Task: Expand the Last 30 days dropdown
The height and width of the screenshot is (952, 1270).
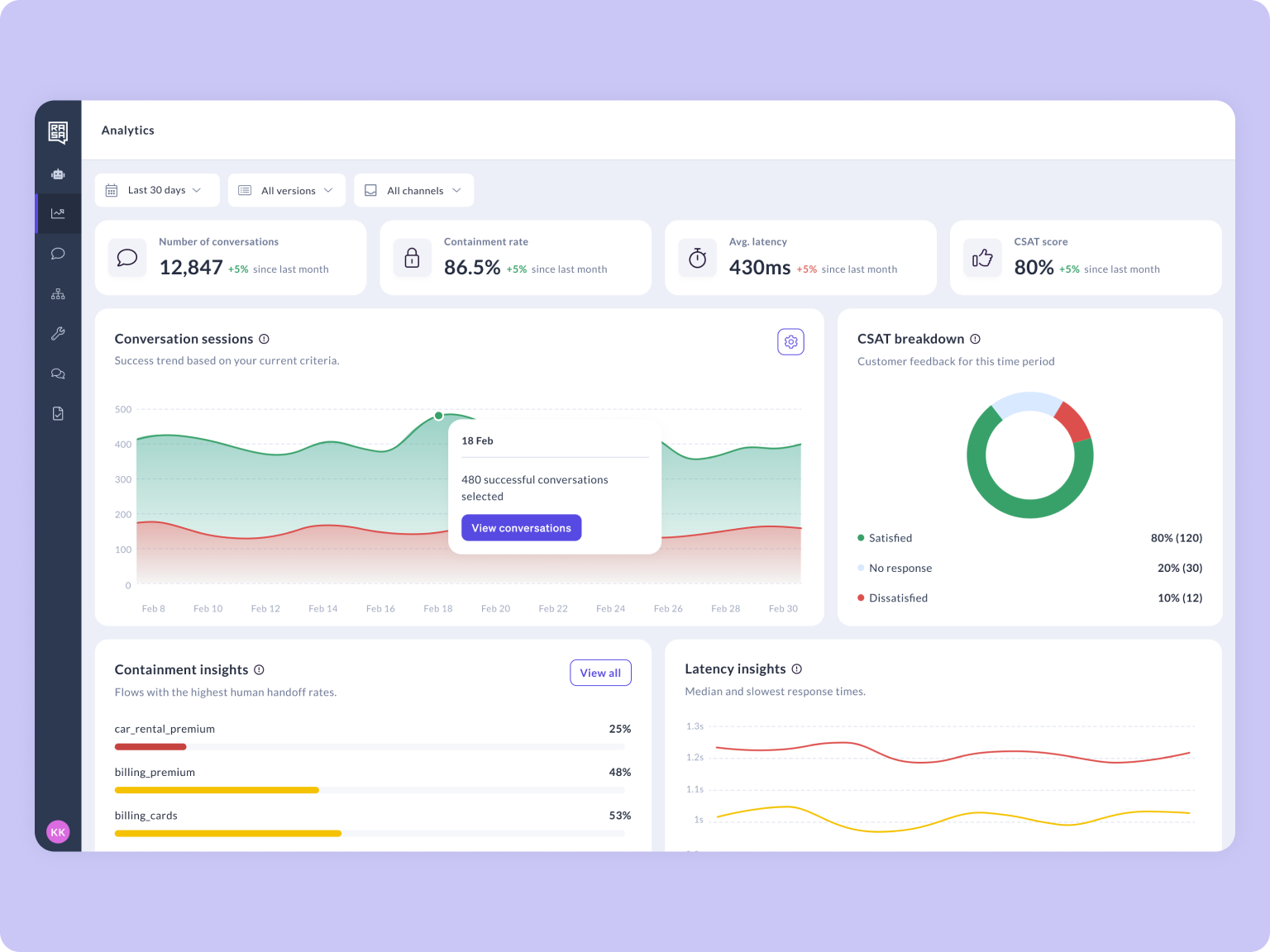Action: coord(157,190)
